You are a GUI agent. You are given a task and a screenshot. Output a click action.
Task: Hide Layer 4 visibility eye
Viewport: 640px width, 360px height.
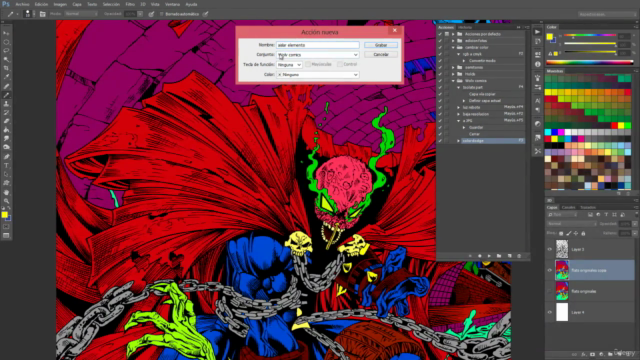pyautogui.click(x=549, y=312)
